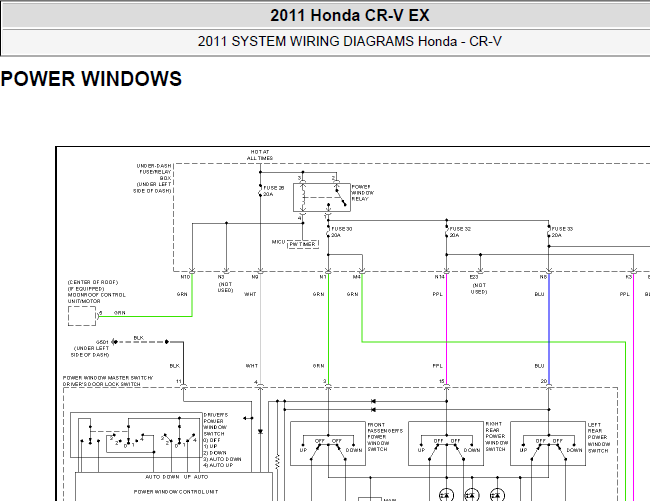
Task: Click the blue wire from N6
Action: tap(549, 329)
